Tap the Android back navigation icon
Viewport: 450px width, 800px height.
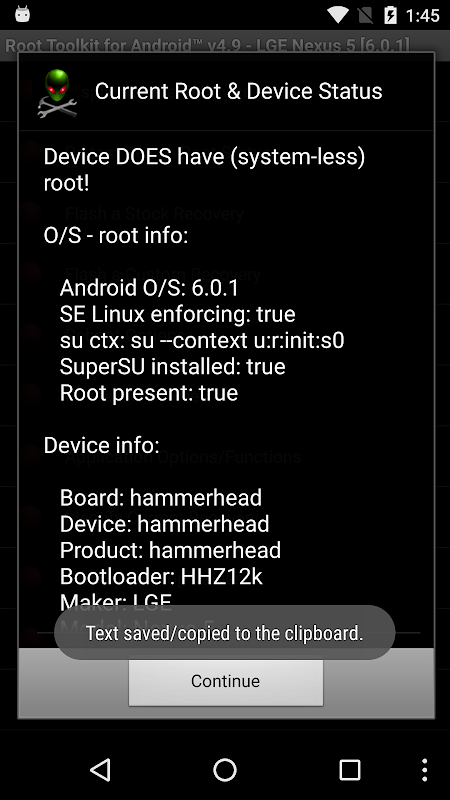click(x=101, y=769)
